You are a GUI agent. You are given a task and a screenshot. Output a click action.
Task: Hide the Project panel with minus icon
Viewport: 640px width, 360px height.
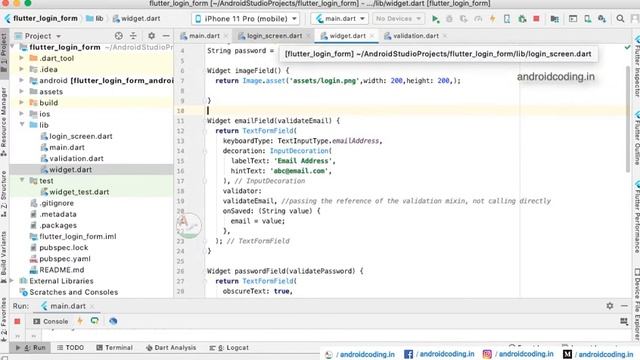tap(166, 36)
